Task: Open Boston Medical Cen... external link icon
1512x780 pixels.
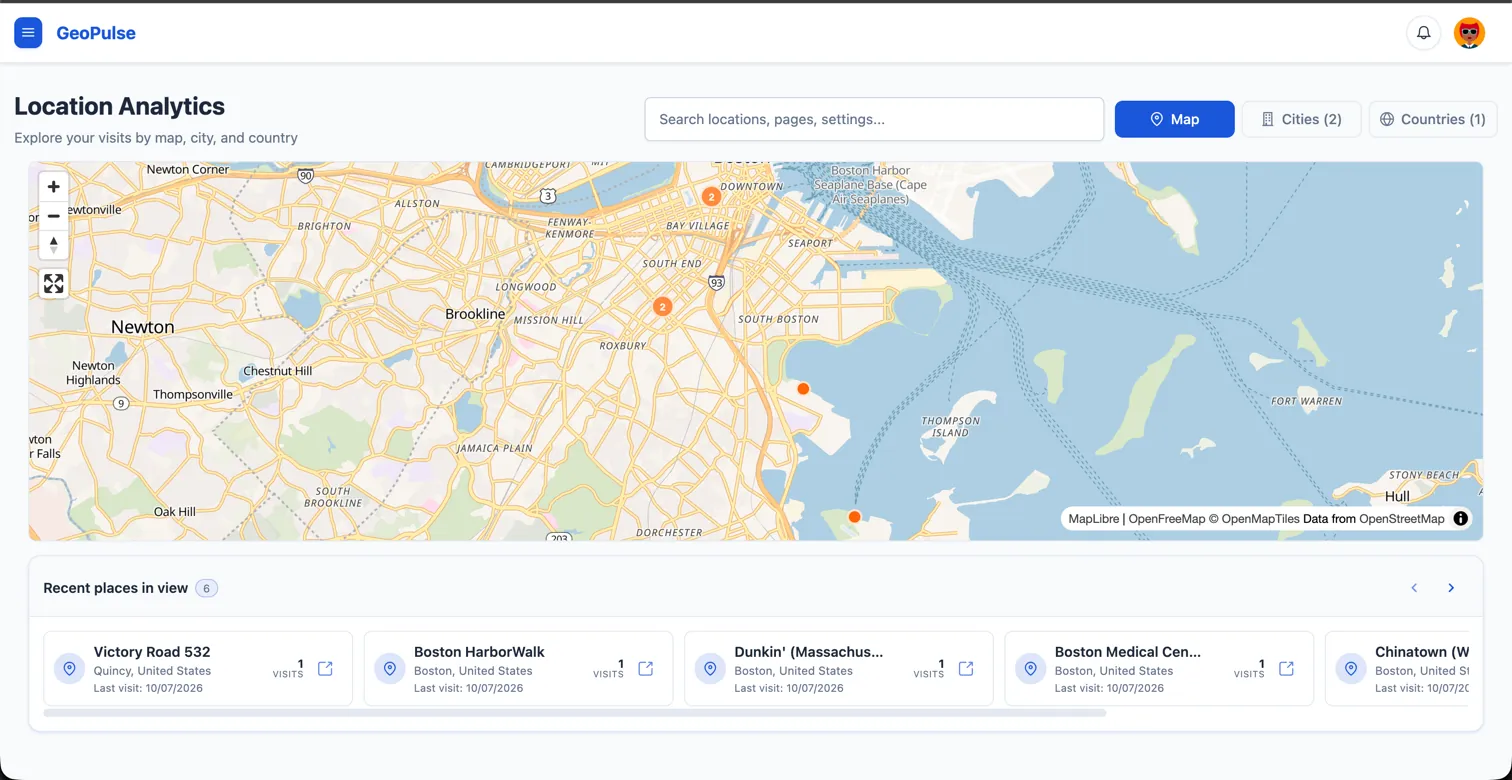Action: 1287,668
